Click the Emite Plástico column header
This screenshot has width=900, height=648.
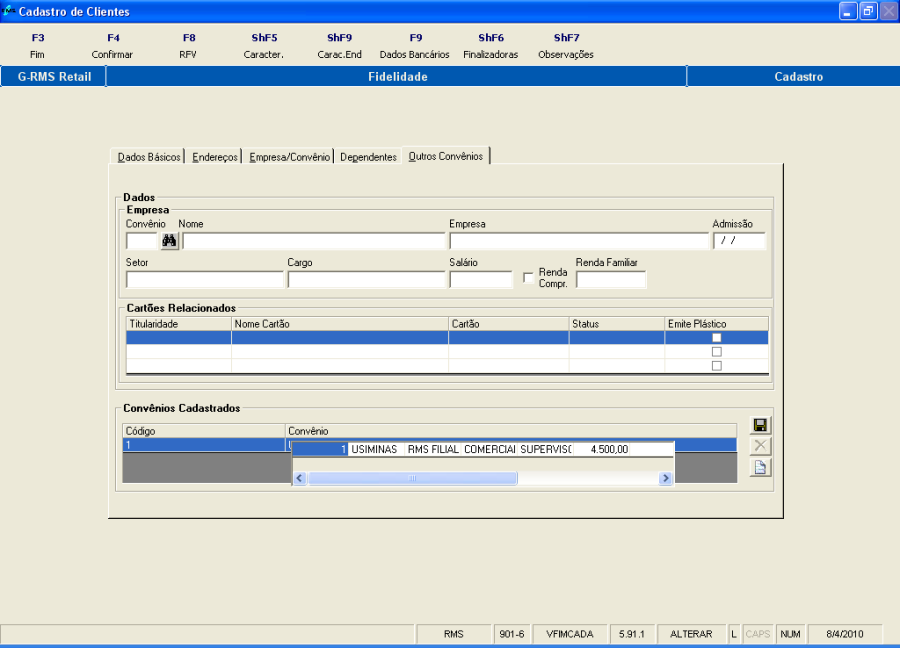[x=716, y=324]
